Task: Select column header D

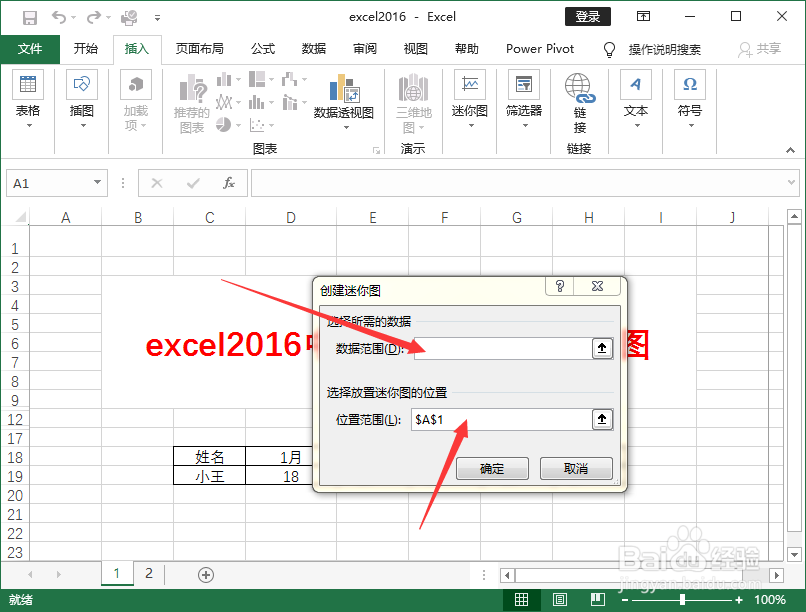Action: (291, 217)
